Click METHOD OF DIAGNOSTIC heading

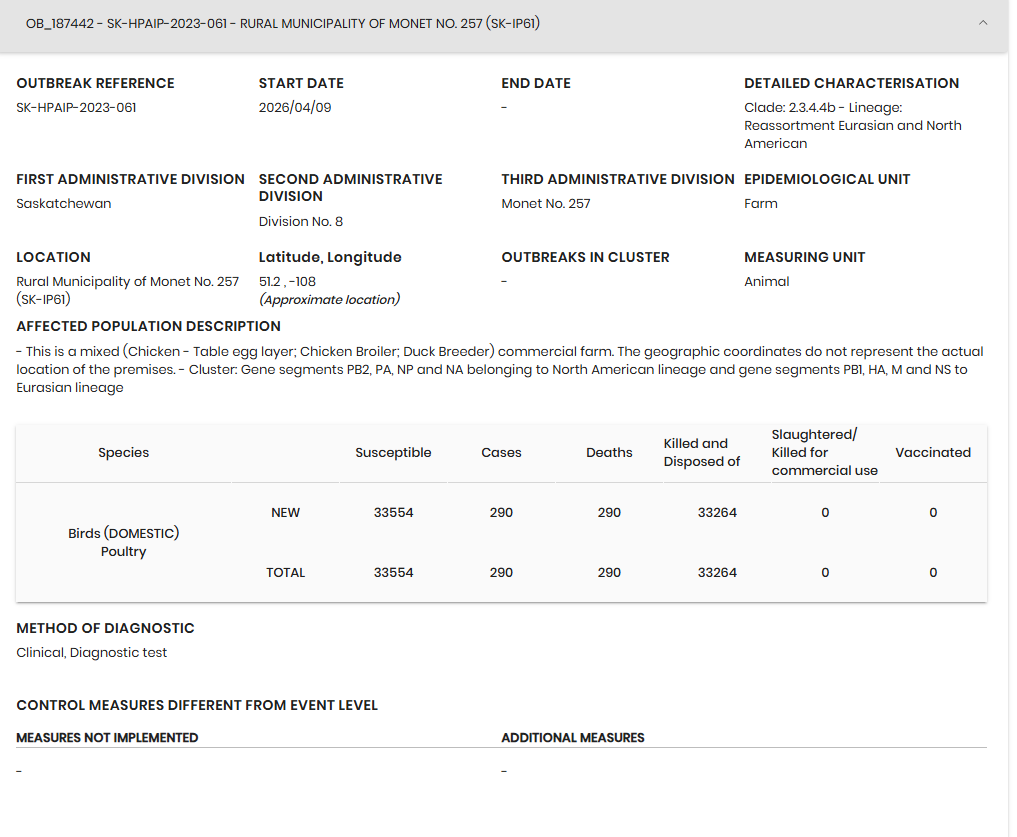tap(105, 629)
